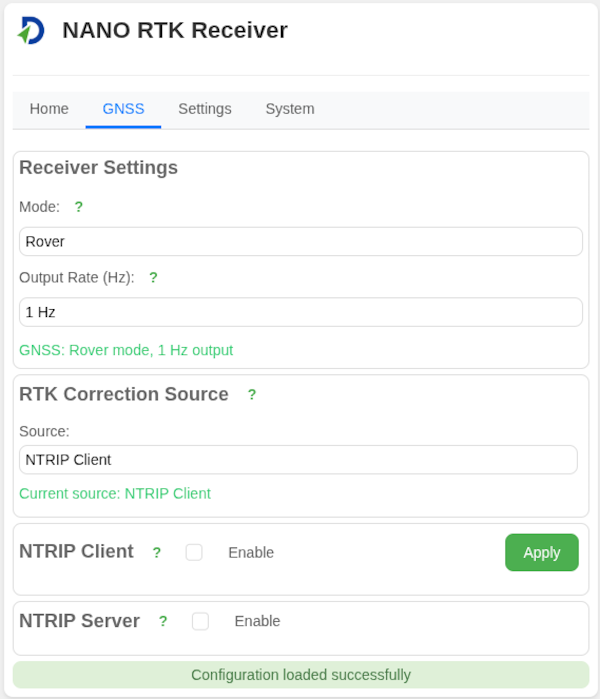Image resolution: width=600 pixels, height=699 pixels.
Task: Open the NTRIP Client help icon
Action: coord(157,552)
